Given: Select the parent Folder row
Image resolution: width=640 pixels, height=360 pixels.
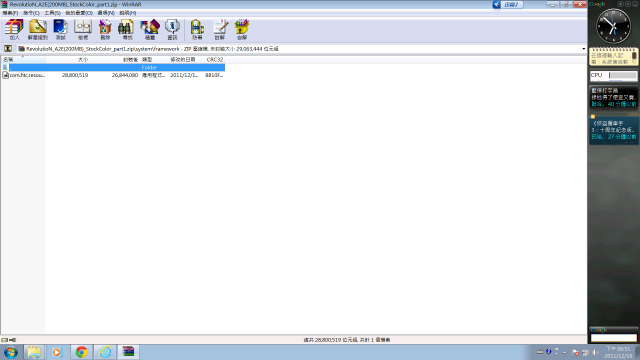Looking at the screenshot, I should 113,67.
